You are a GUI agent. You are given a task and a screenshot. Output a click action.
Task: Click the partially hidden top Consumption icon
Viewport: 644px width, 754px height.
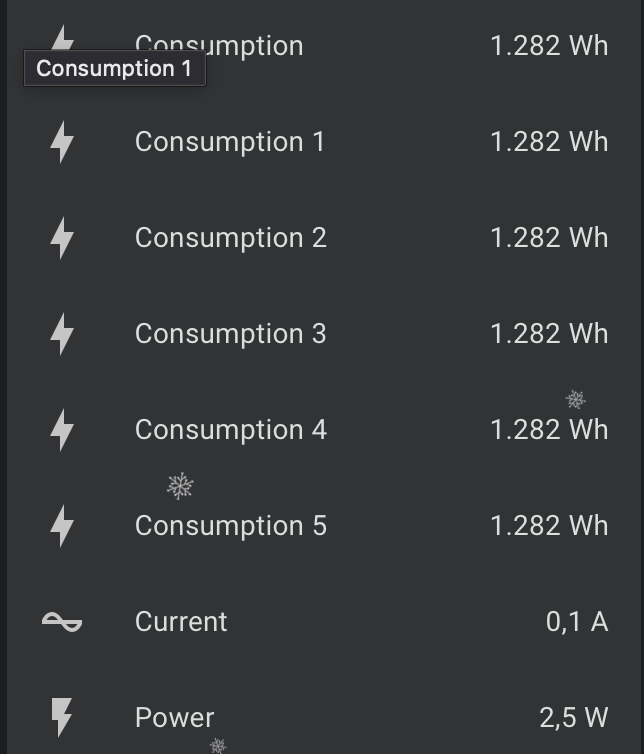(x=63, y=40)
